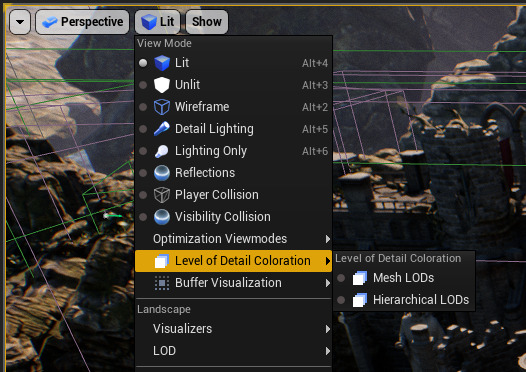Click the Lit cube icon in View Mode list
The image size is (526, 372).
click(162, 63)
